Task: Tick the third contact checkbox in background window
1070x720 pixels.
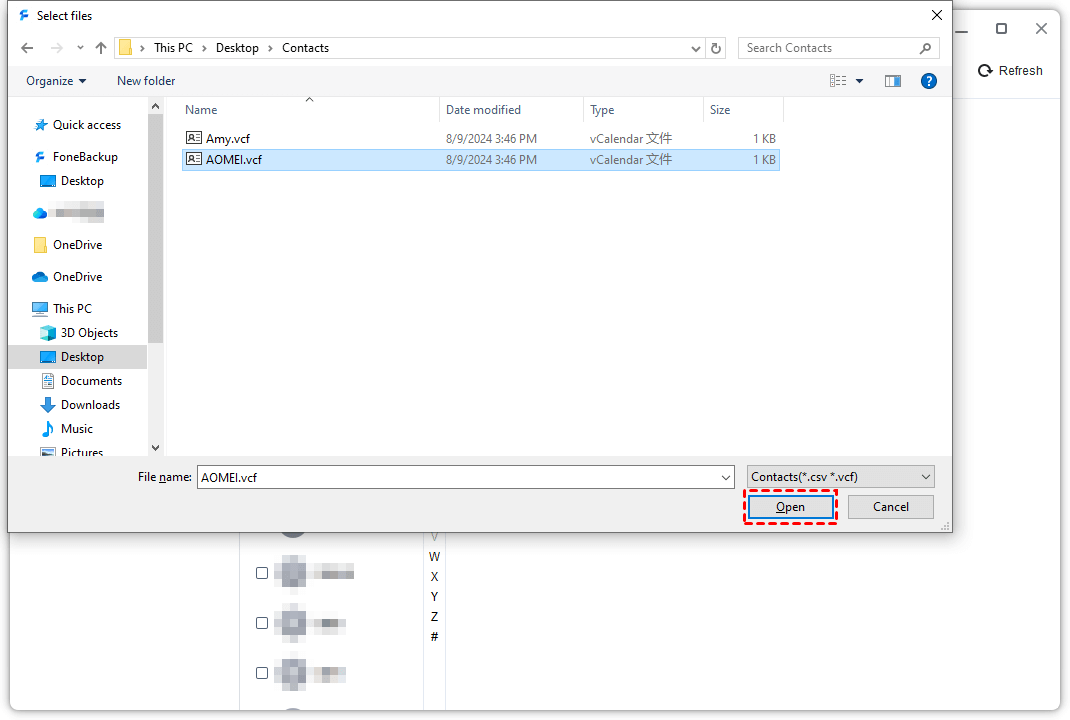Action: (x=262, y=673)
